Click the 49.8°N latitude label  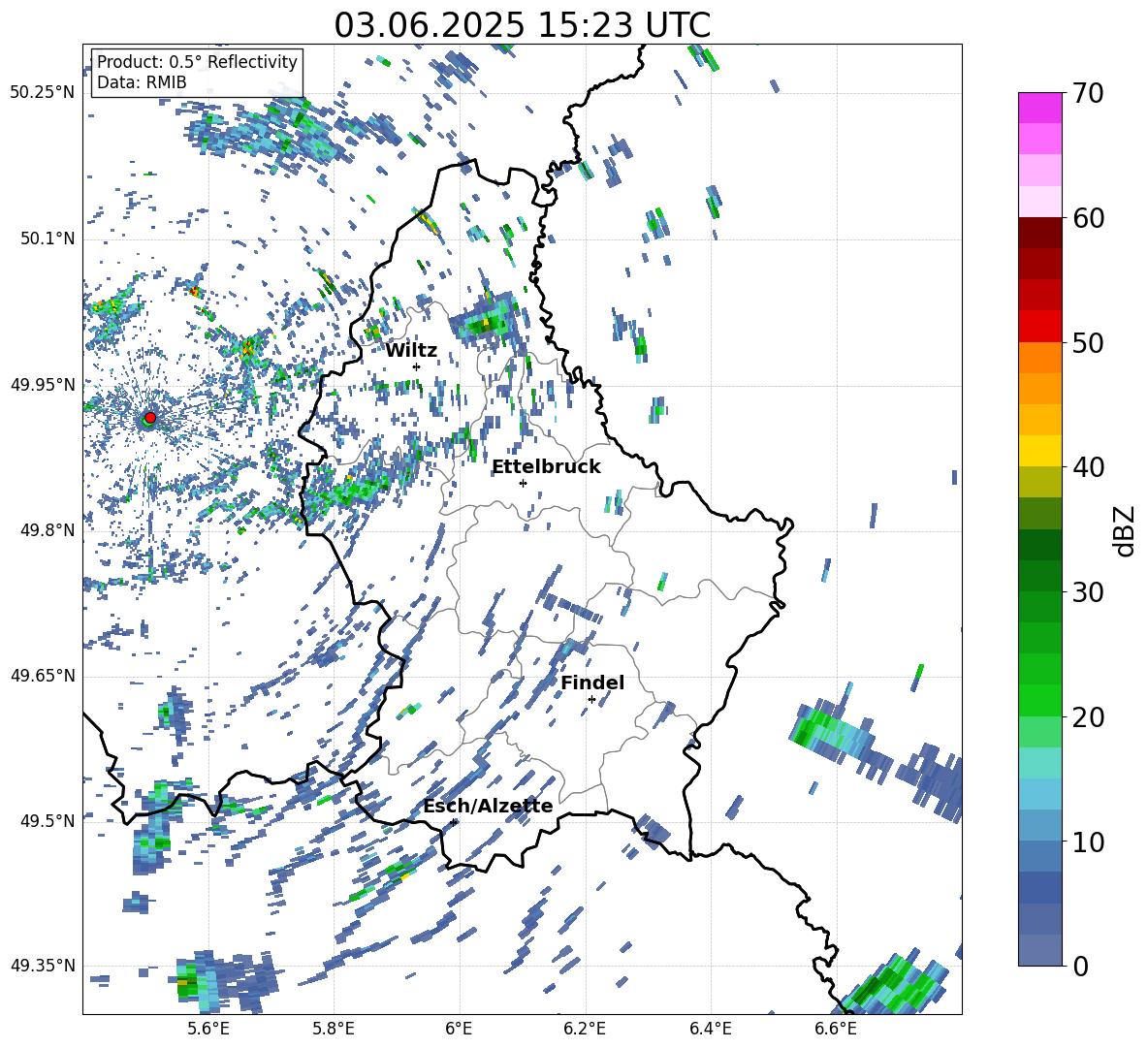(48, 530)
